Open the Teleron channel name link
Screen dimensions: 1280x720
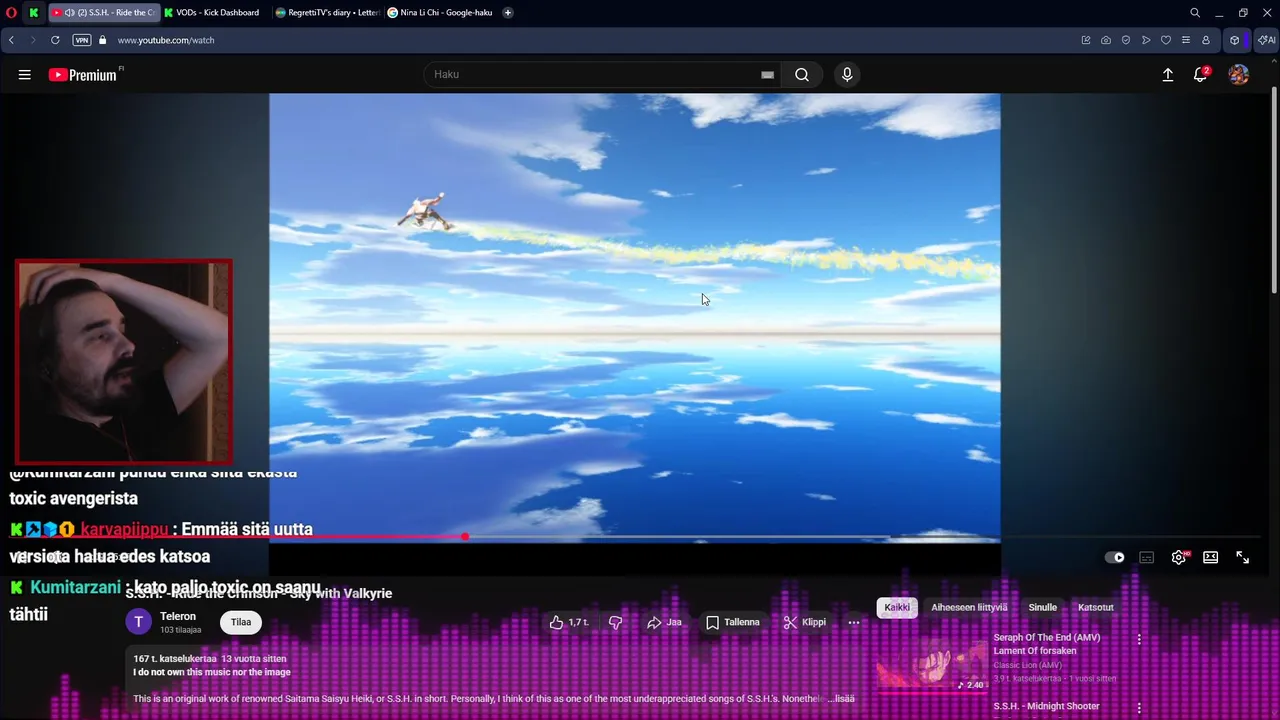coord(178,616)
